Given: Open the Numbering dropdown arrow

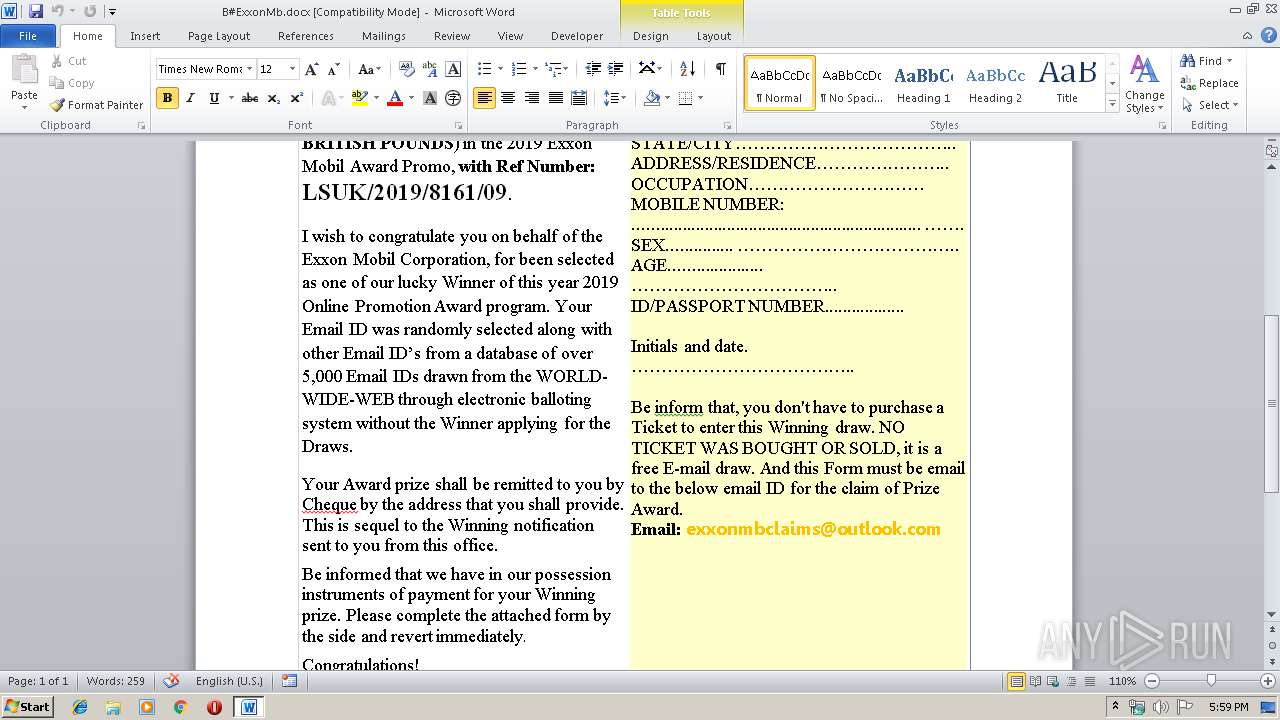Looking at the screenshot, I should [x=535, y=69].
